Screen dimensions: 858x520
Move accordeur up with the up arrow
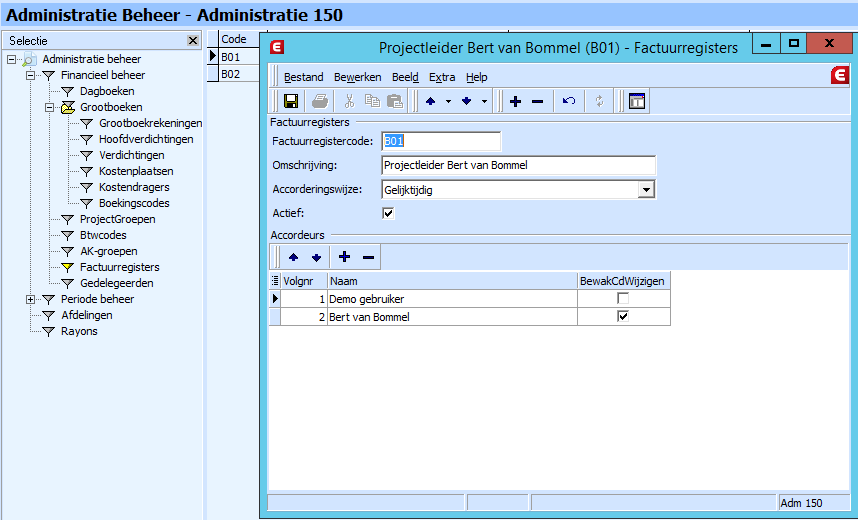pos(294,258)
